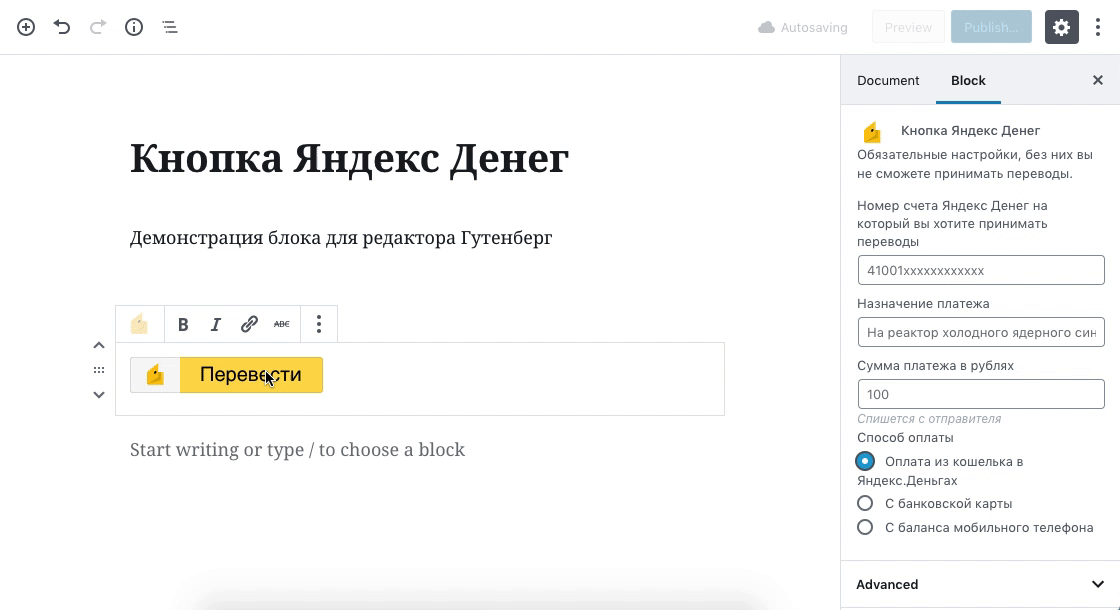
Task: Open block toolbar more options kebab
Action: click(319, 324)
